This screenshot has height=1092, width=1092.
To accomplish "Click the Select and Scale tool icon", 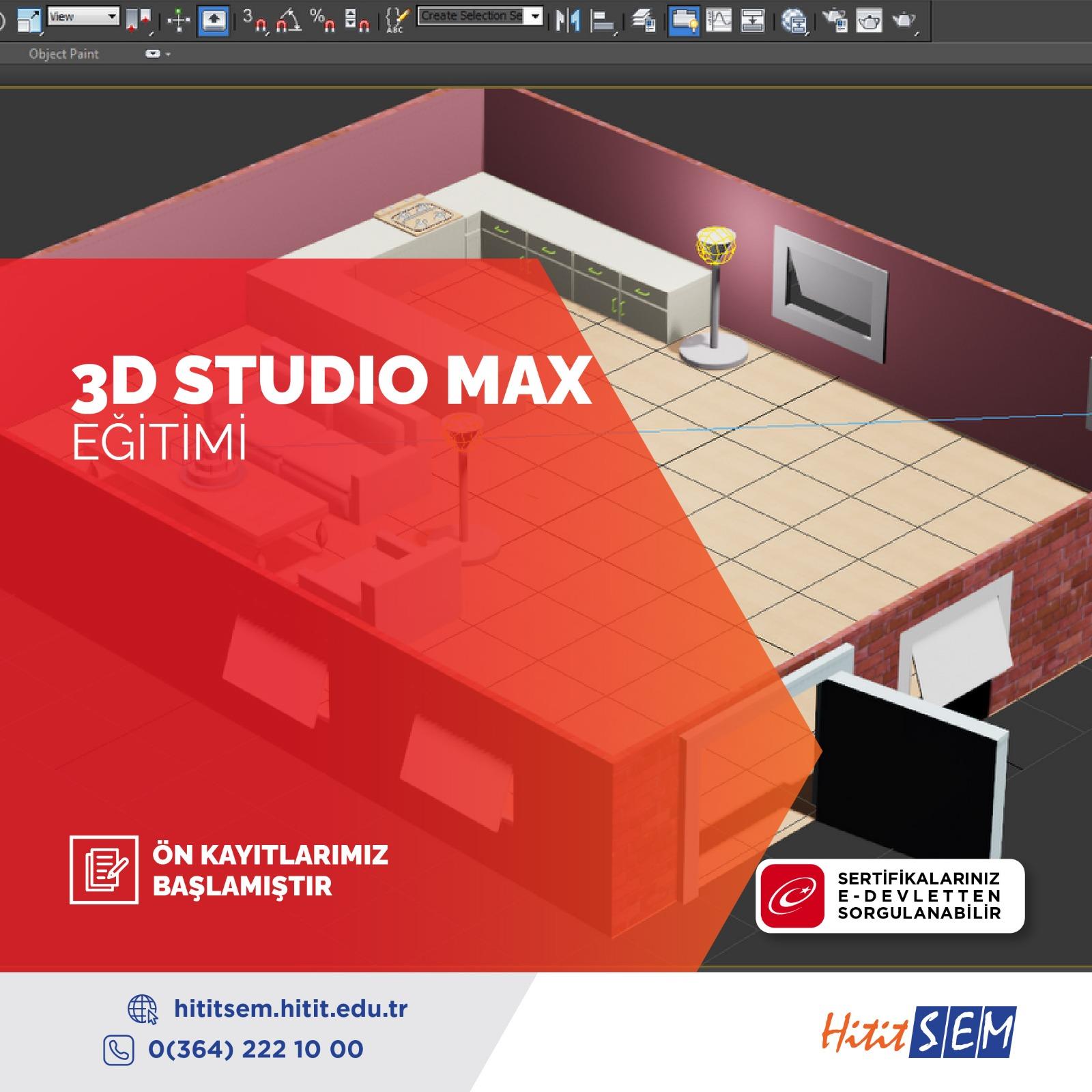I will coord(29,20).
